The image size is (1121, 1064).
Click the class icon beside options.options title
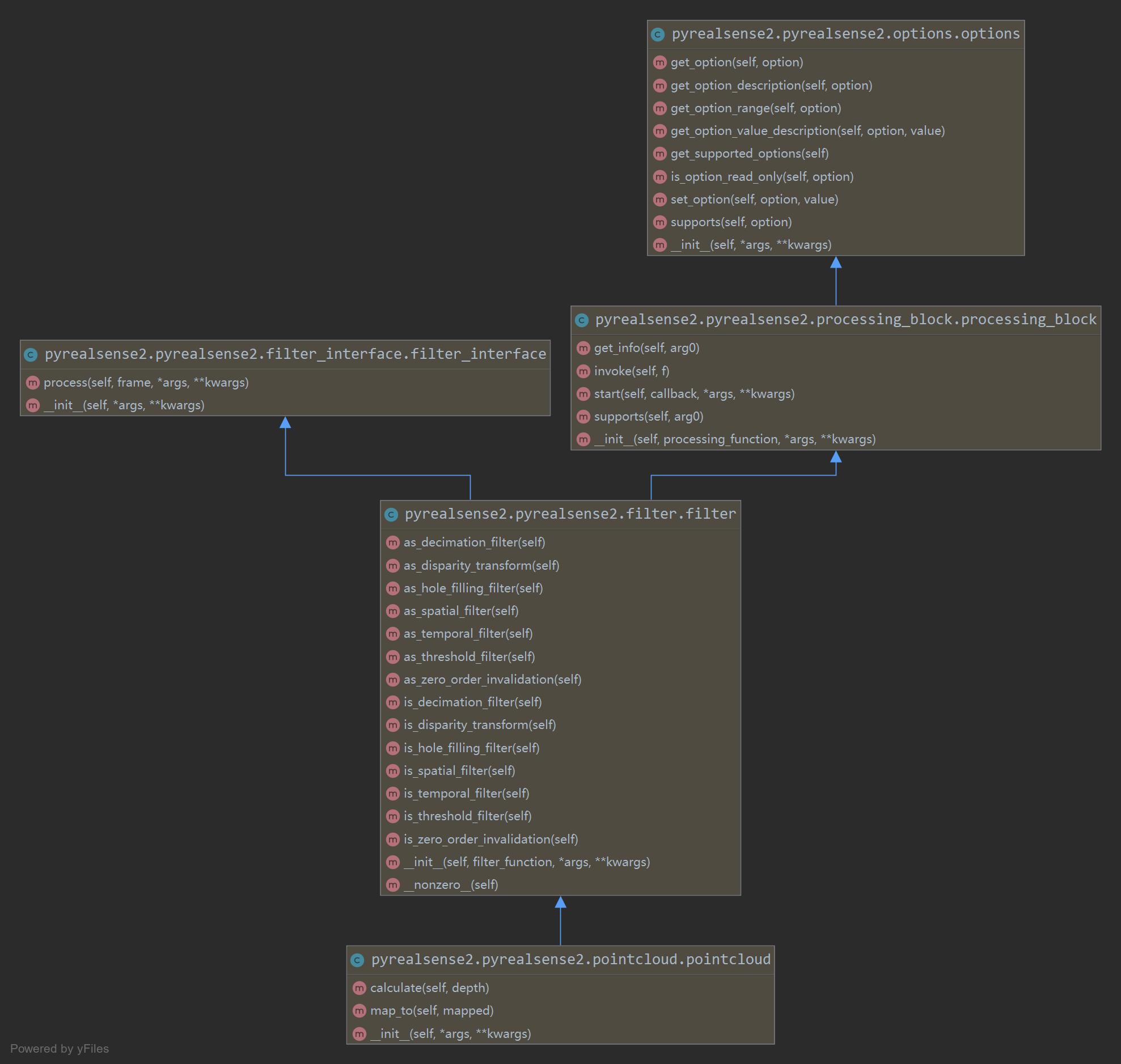[x=658, y=35]
